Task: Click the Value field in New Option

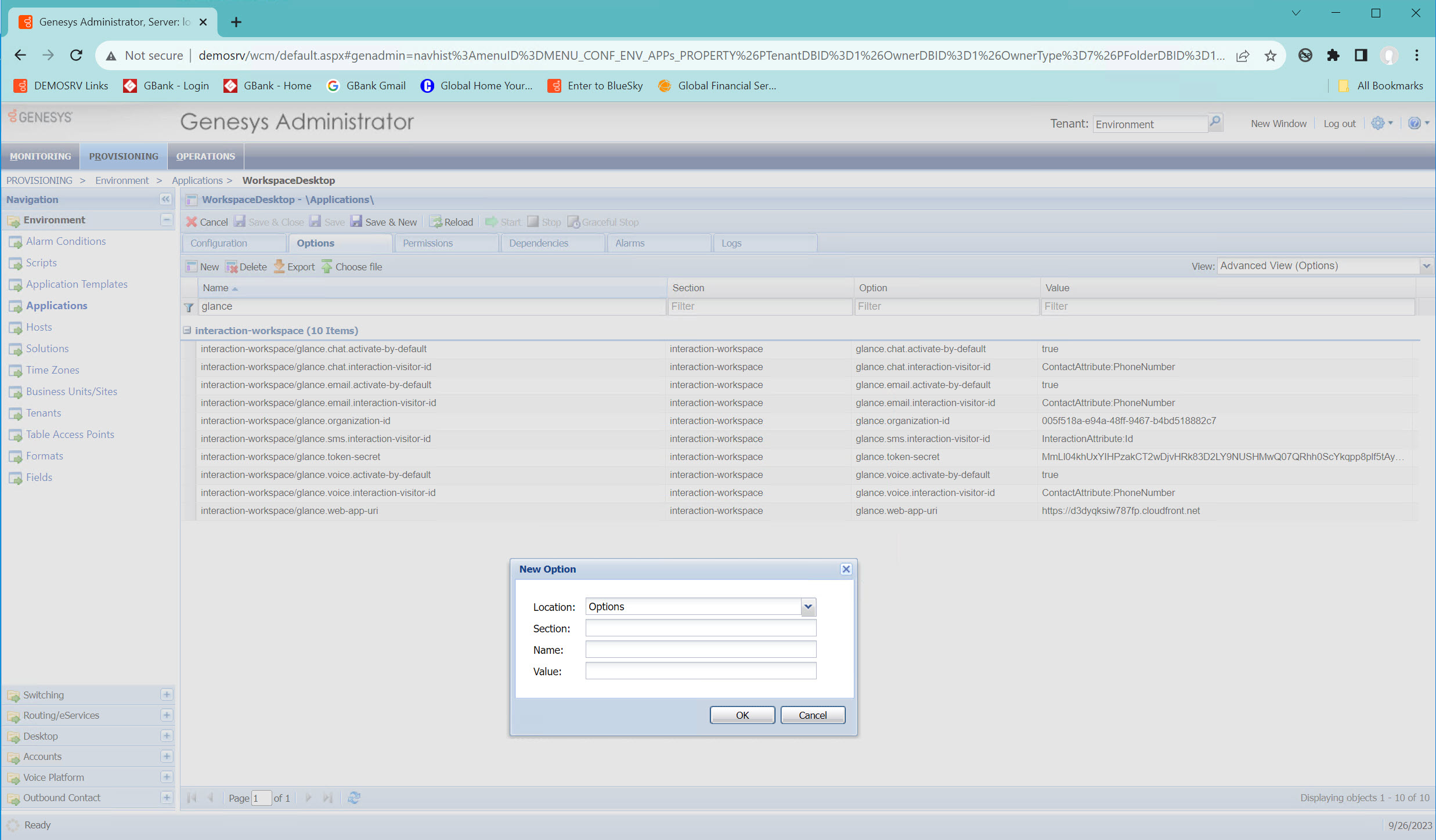Action: tap(701, 671)
